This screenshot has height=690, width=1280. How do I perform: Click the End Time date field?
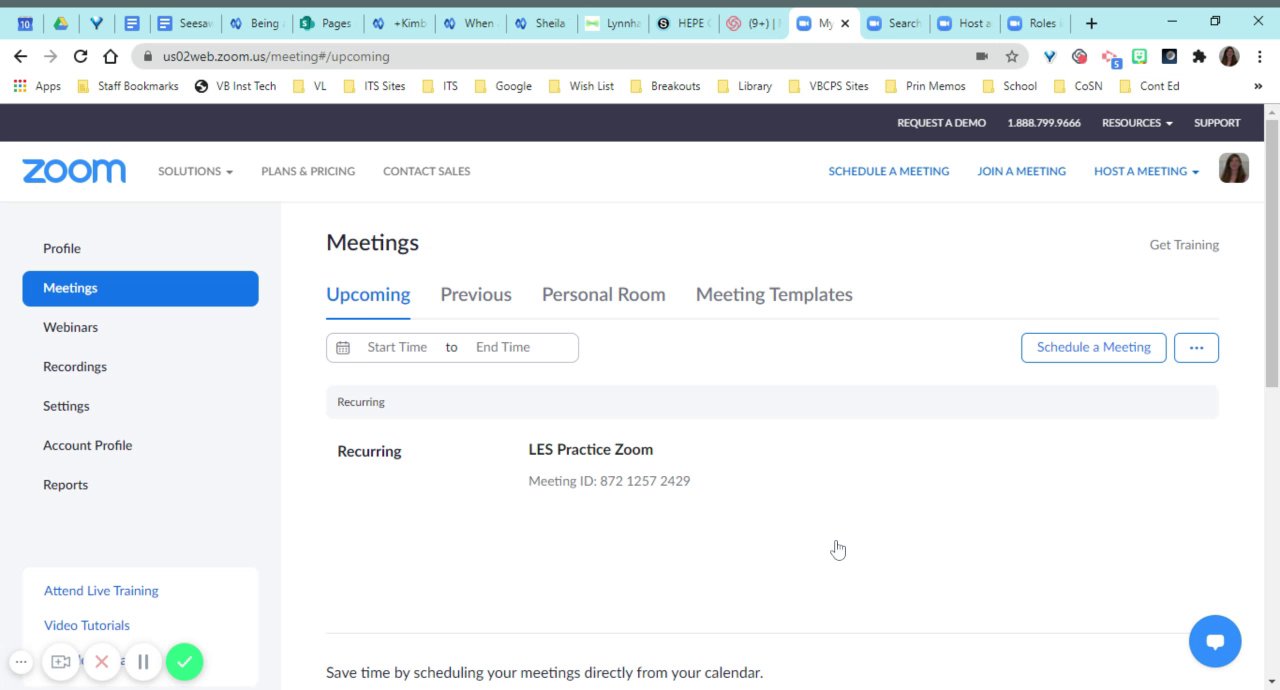point(503,348)
